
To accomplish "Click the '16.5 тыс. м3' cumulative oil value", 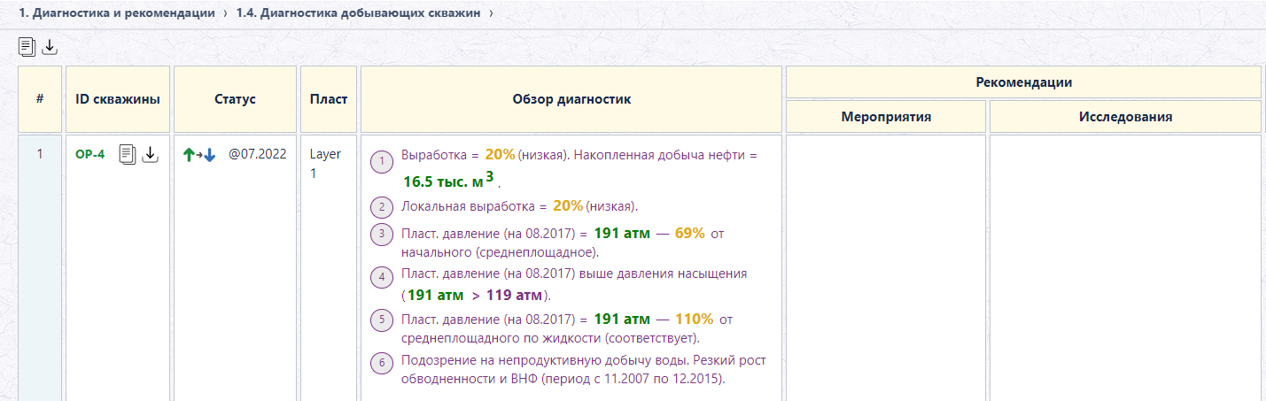I will click(451, 181).
